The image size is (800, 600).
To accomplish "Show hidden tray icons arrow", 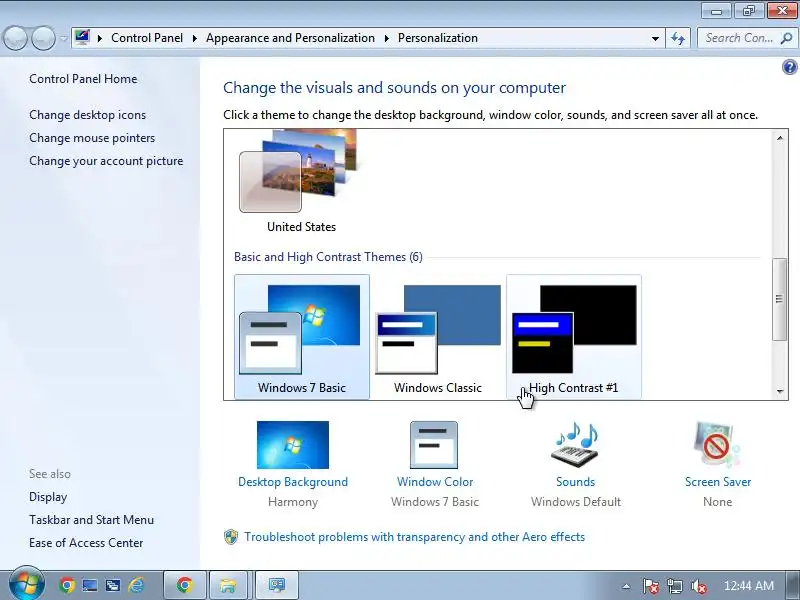I will 627,586.
